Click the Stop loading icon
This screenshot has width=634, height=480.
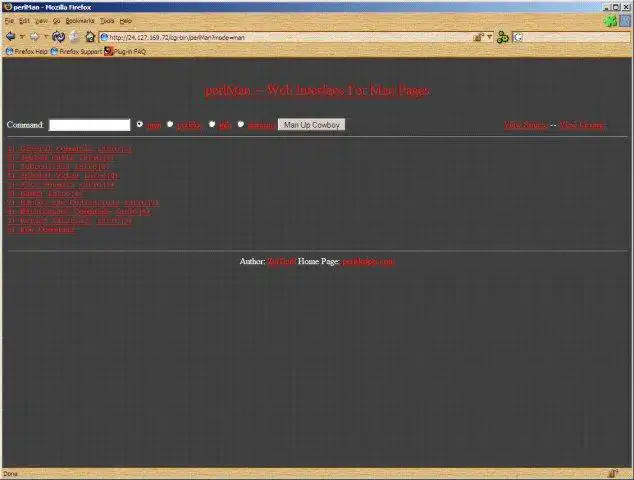[x=75, y=37]
